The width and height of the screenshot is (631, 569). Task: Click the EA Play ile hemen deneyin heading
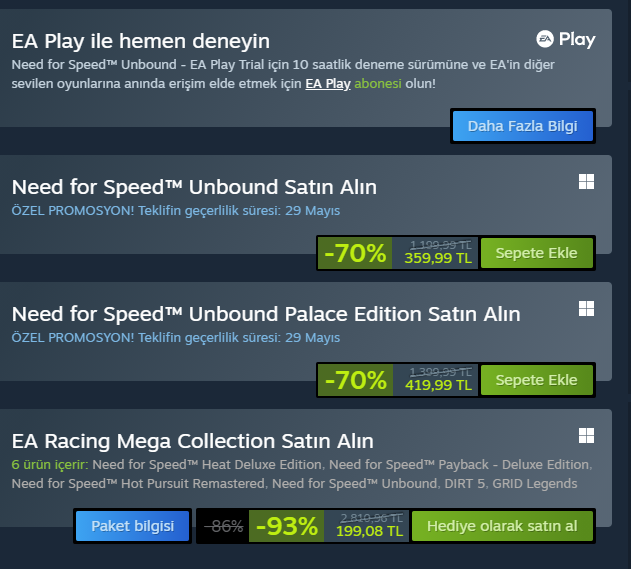coord(141,41)
